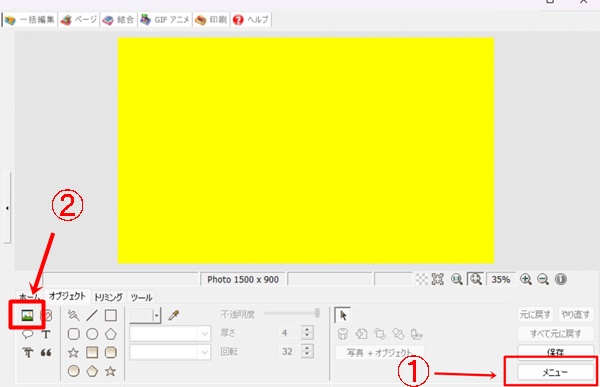
Task: Click the 不透明度 opacity slider
Action: click(292, 314)
